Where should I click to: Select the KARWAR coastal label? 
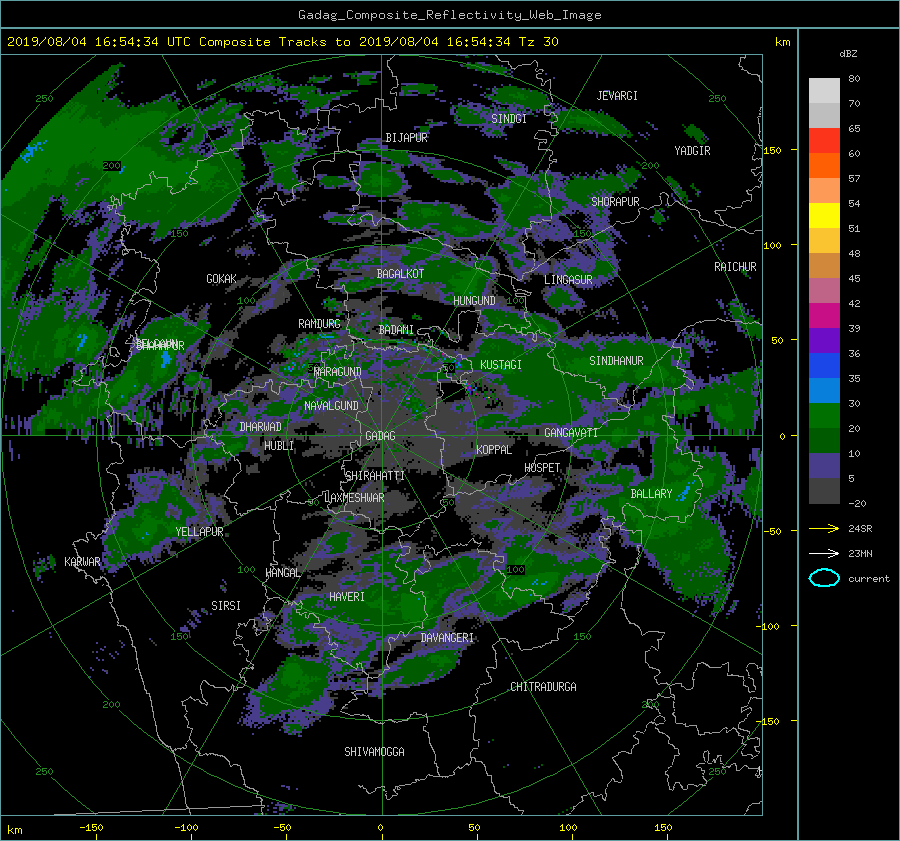tap(82, 562)
